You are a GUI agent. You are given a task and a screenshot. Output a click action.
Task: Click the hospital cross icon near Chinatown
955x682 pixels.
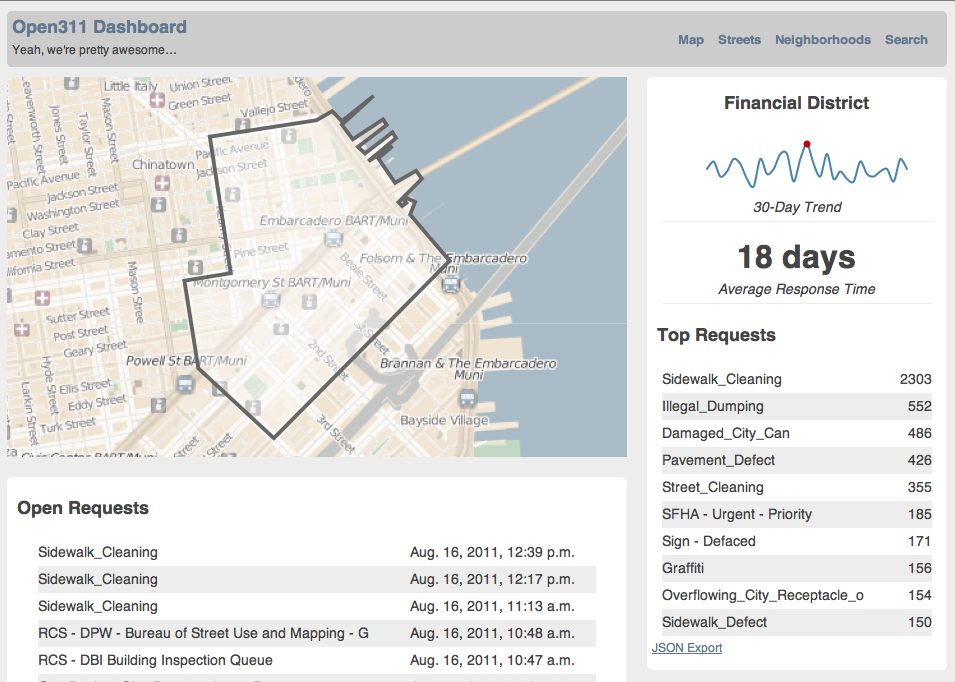(x=162, y=183)
